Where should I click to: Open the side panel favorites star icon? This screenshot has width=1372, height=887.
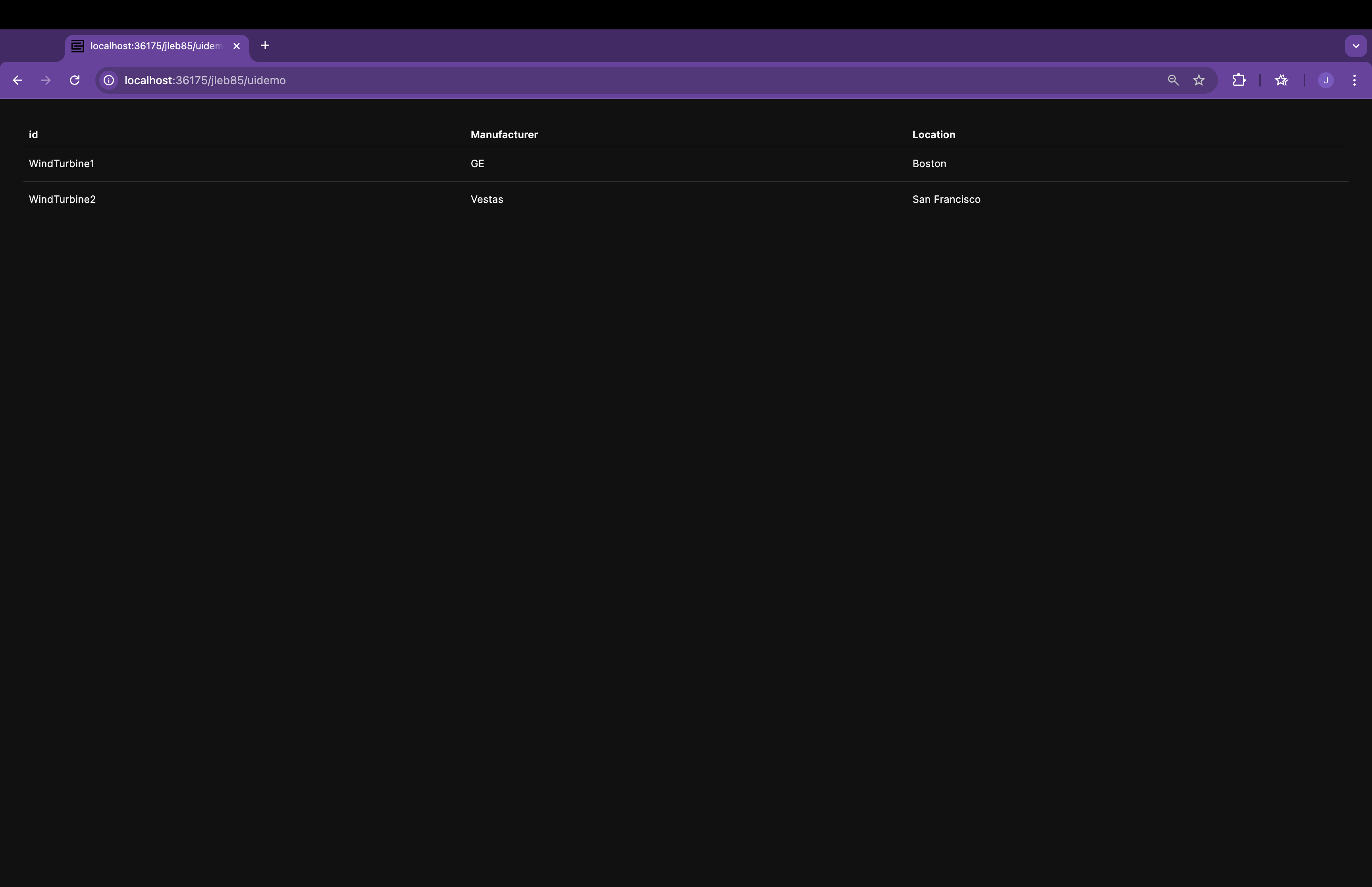(x=1281, y=80)
